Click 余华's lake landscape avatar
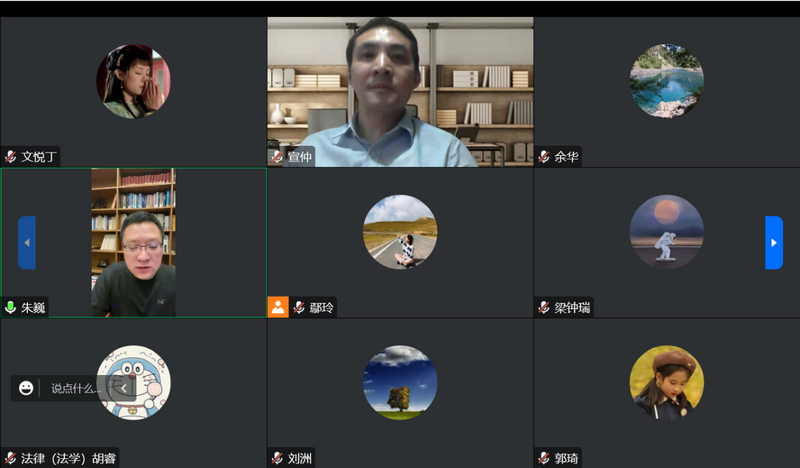Image resolution: width=800 pixels, height=468 pixels. coord(666,81)
